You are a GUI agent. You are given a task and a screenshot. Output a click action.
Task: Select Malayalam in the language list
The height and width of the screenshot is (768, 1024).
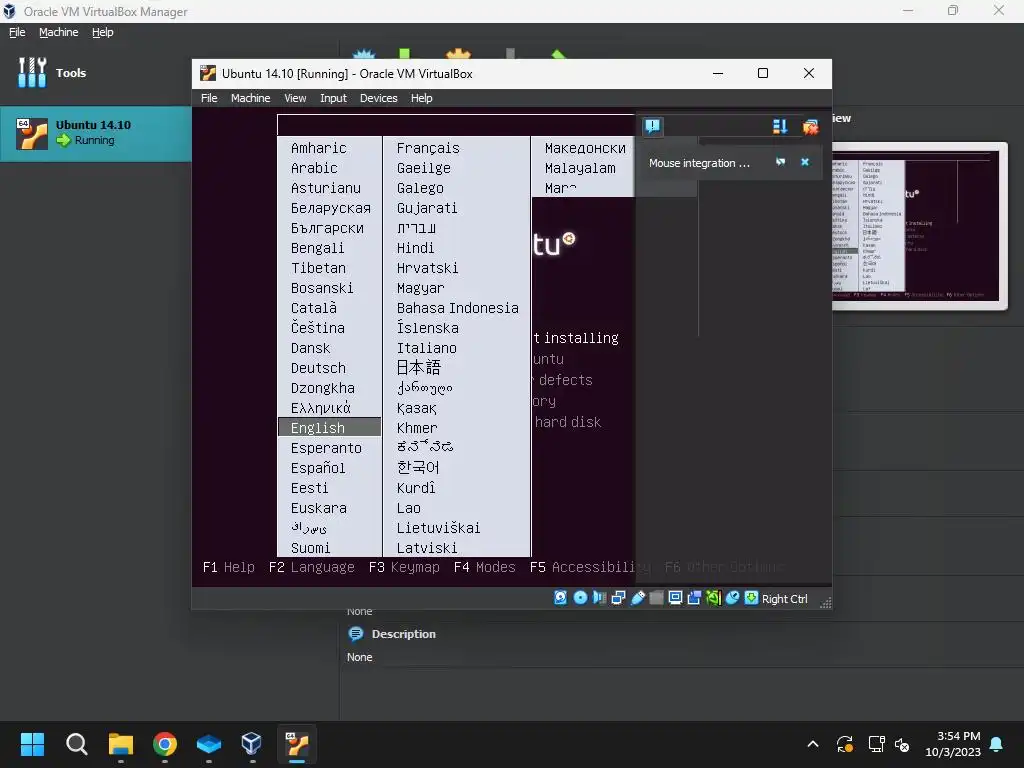click(580, 168)
